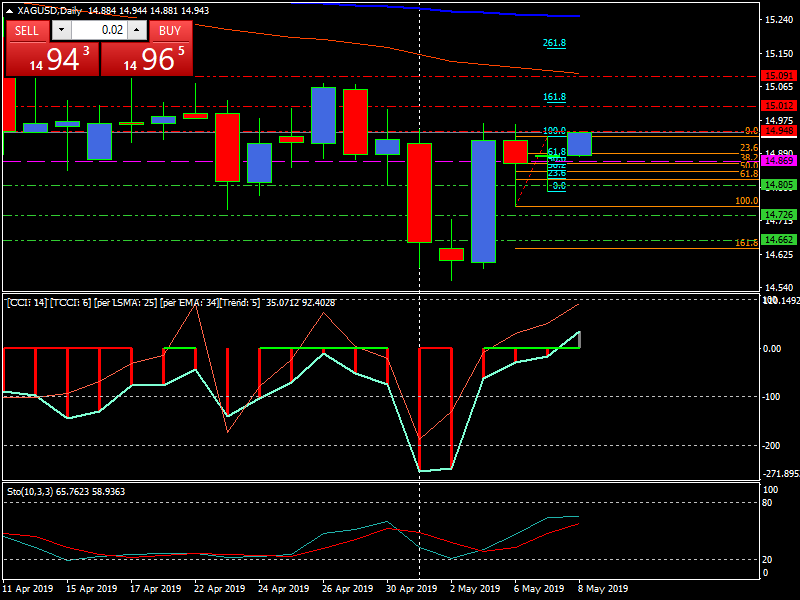Click the BUY button
Image resolution: width=800 pixels, height=600 pixels.
[x=171, y=31]
